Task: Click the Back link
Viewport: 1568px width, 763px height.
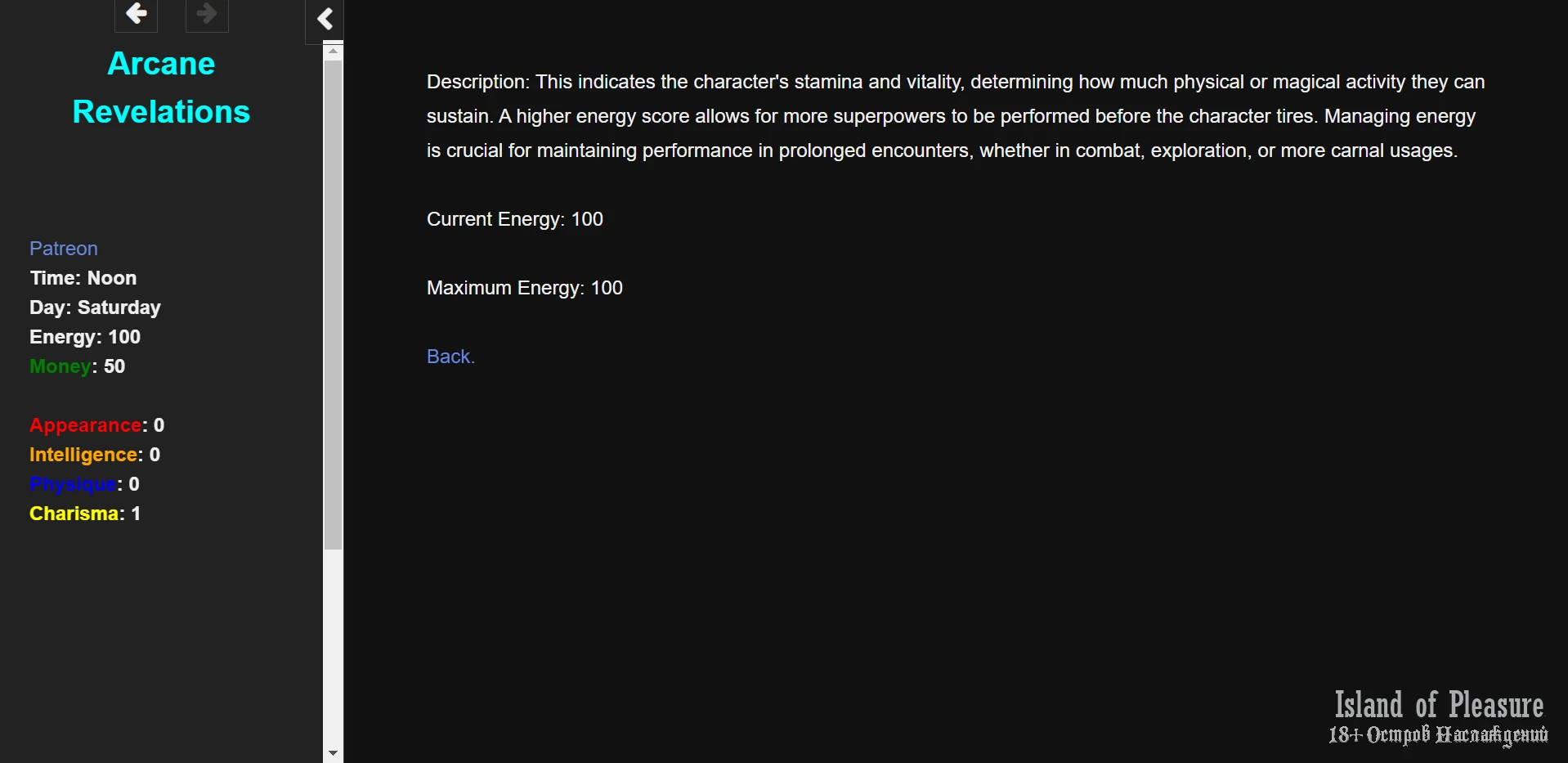Action: point(450,357)
